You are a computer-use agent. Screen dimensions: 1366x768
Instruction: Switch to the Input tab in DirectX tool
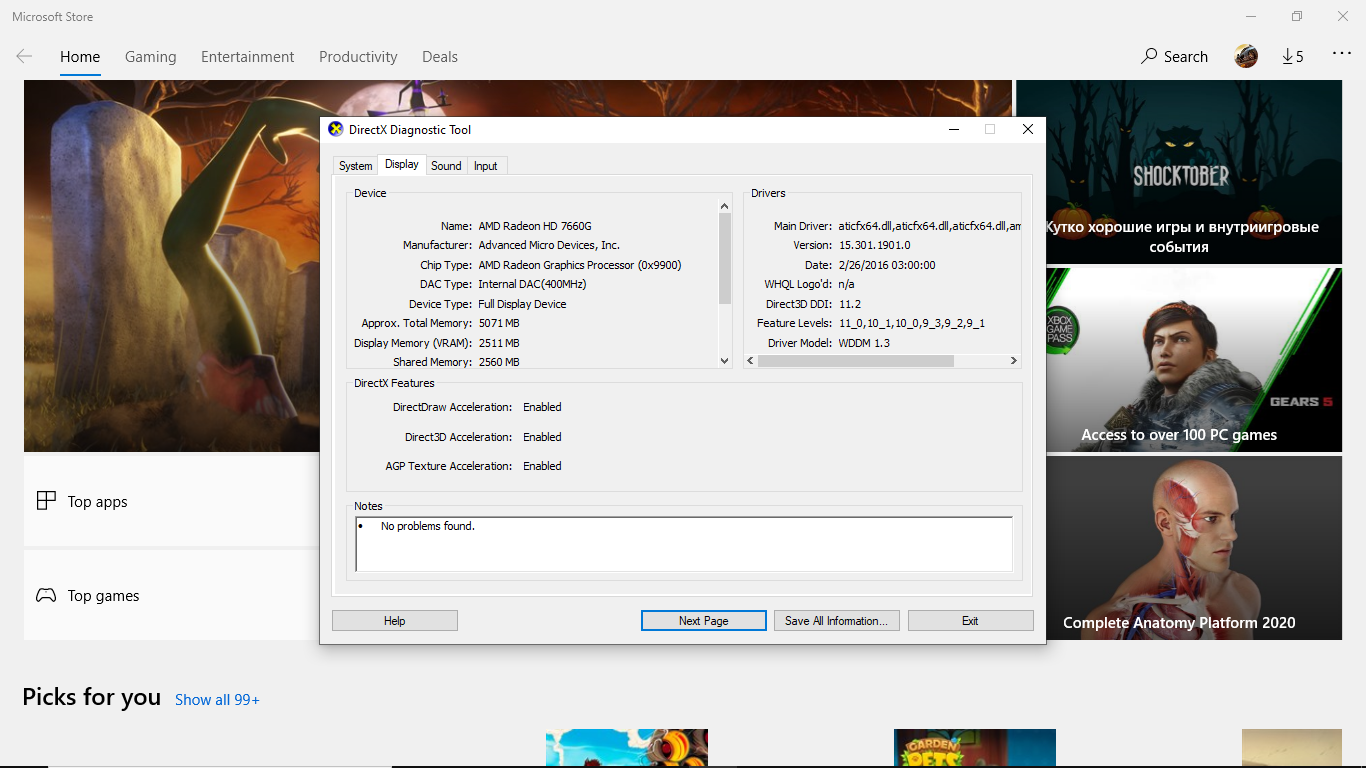pos(486,166)
